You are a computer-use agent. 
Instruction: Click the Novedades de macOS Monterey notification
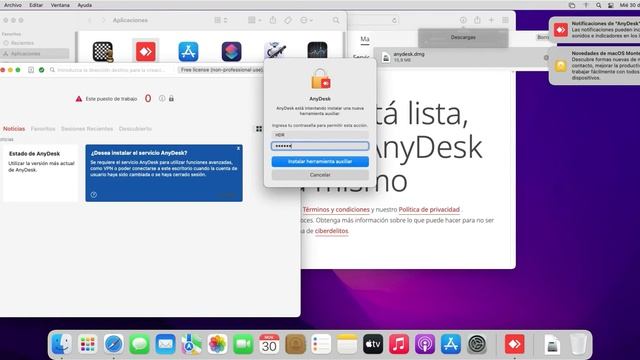[594, 65]
